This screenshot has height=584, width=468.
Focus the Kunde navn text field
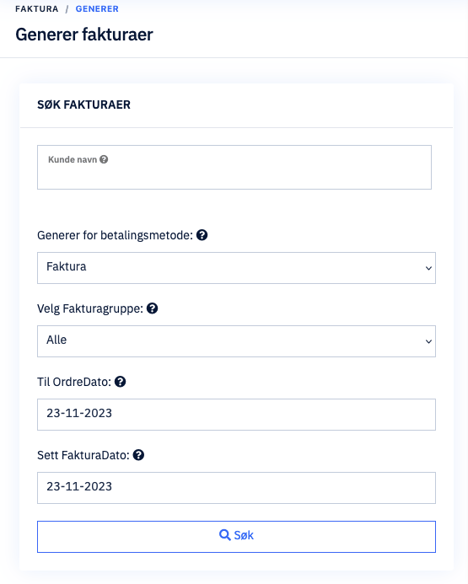[235, 167]
